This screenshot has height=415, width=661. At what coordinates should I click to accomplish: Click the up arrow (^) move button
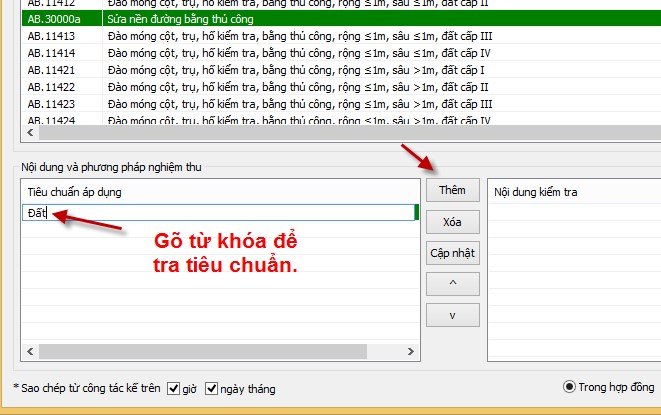[x=452, y=283]
